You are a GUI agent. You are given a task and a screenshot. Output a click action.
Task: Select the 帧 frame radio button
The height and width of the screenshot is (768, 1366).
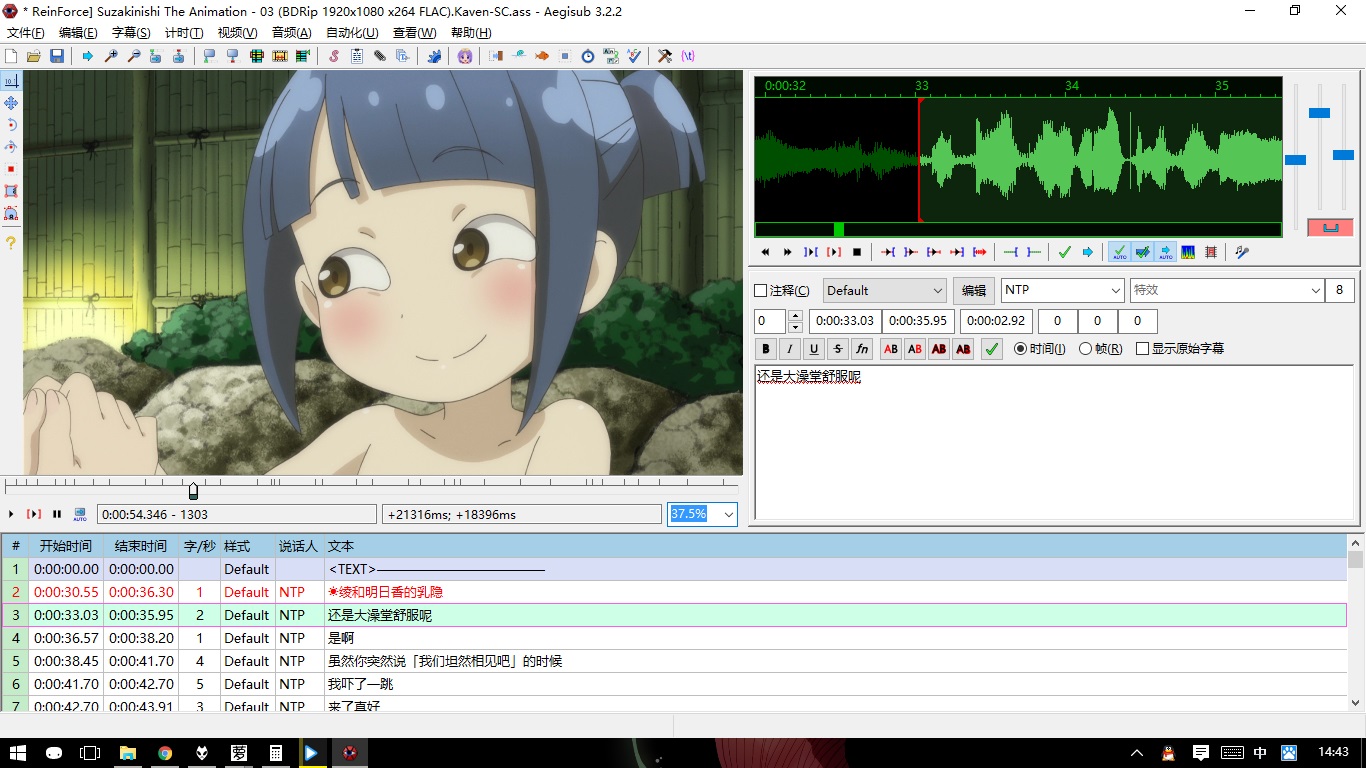1085,349
